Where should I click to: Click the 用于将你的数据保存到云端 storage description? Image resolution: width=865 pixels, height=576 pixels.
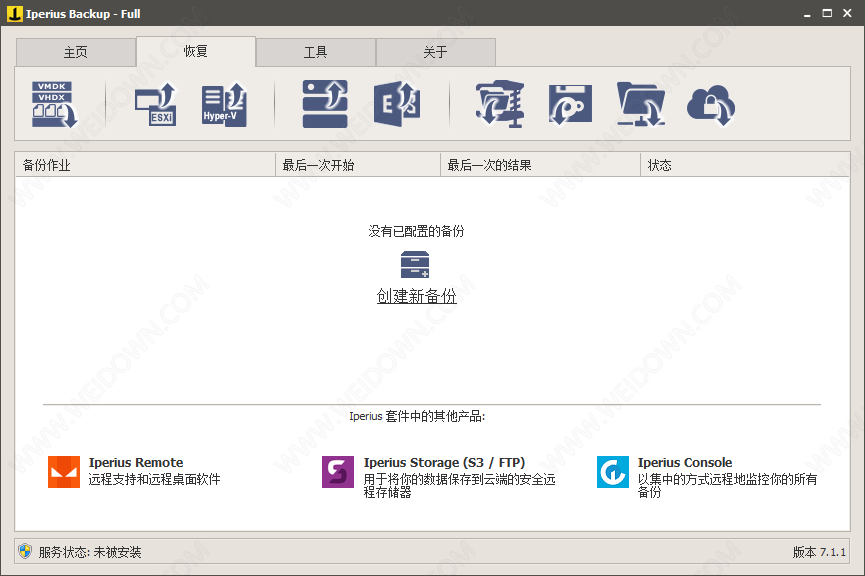[x=459, y=486]
